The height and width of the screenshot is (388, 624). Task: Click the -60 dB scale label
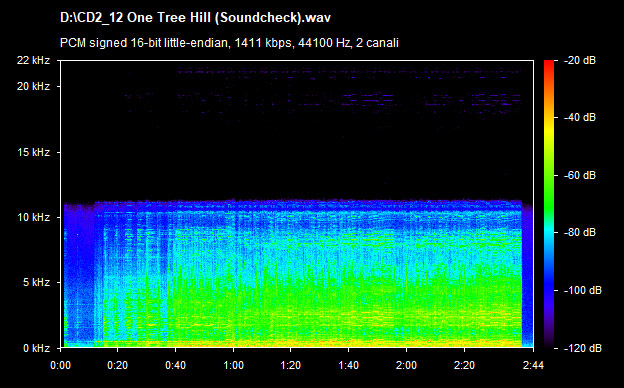(580, 175)
